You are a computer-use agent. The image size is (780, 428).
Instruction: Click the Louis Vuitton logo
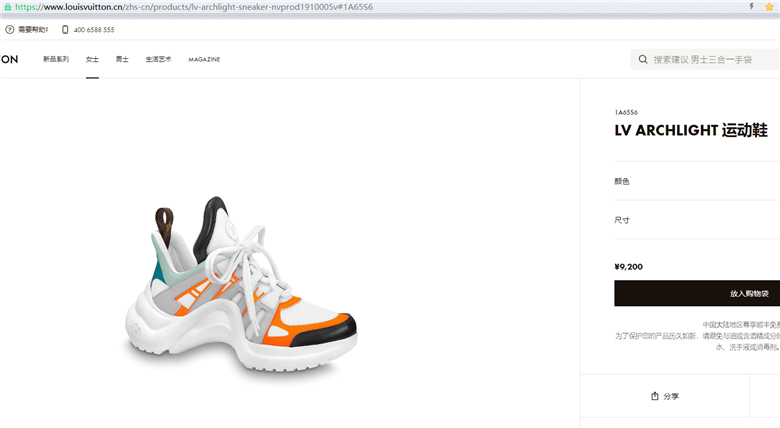[x=9, y=59]
